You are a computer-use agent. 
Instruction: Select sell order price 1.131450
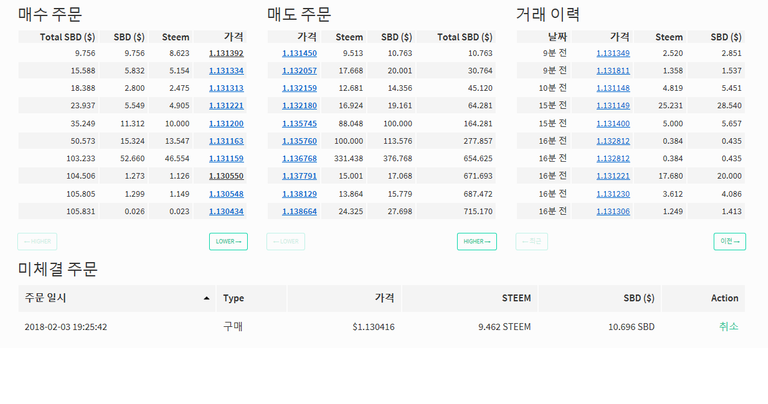click(x=299, y=52)
